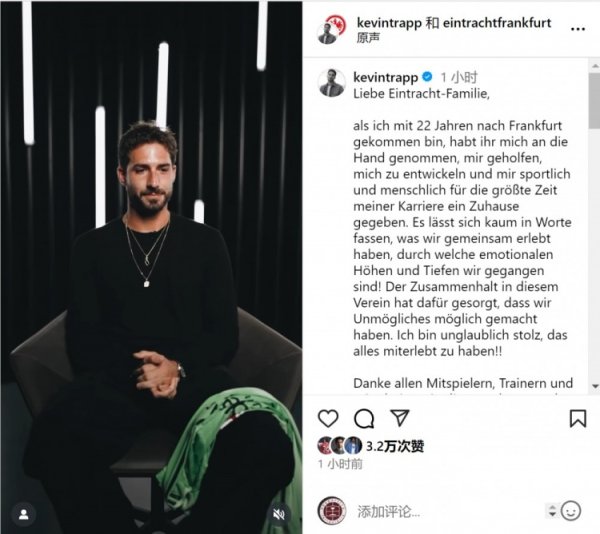Open eintrachtfrankfurt profile from header

click(497, 23)
